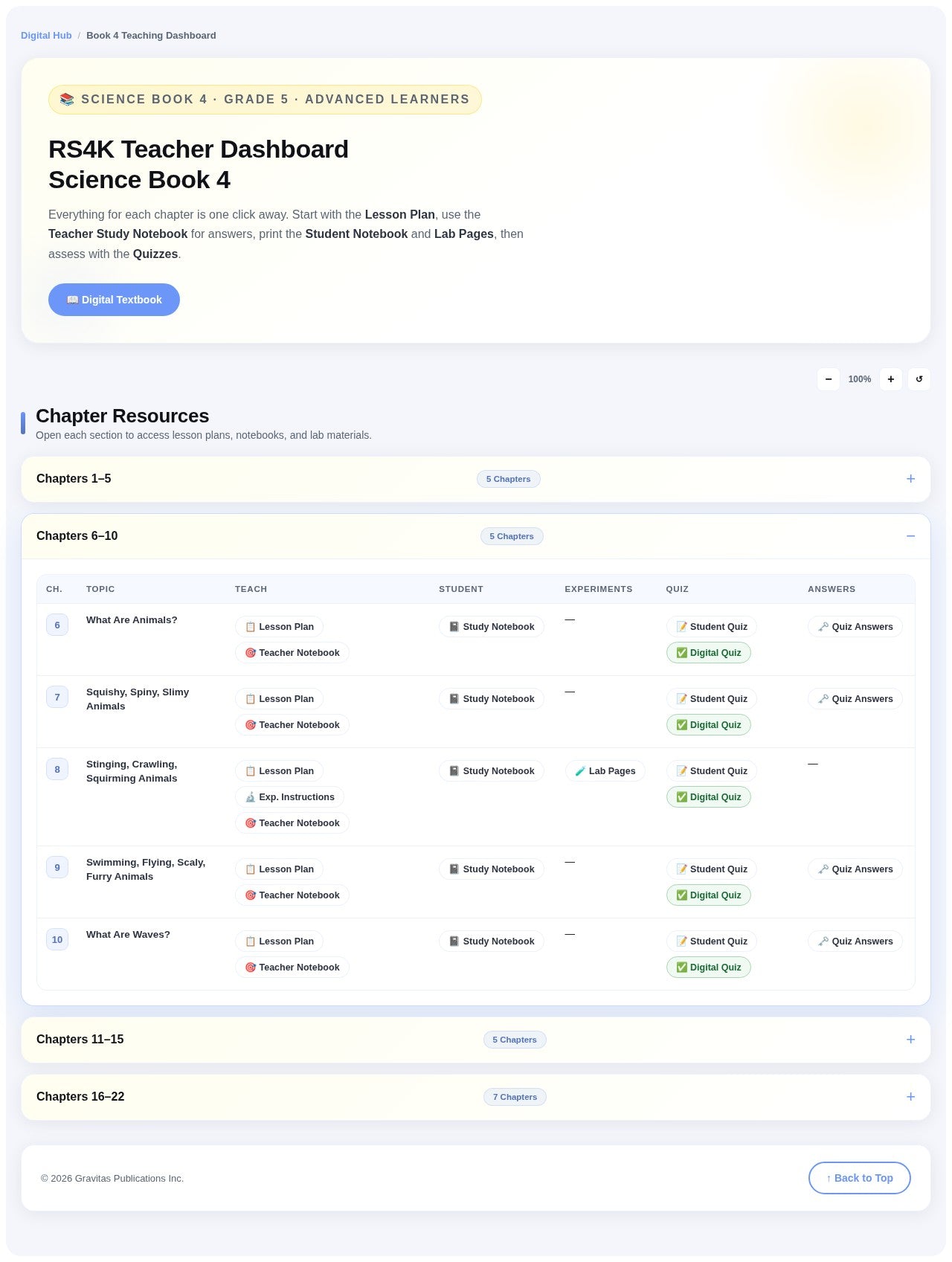The width and height of the screenshot is (952, 1262).
Task: Open Study Notebook for chapter 7
Action: pos(492,699)
